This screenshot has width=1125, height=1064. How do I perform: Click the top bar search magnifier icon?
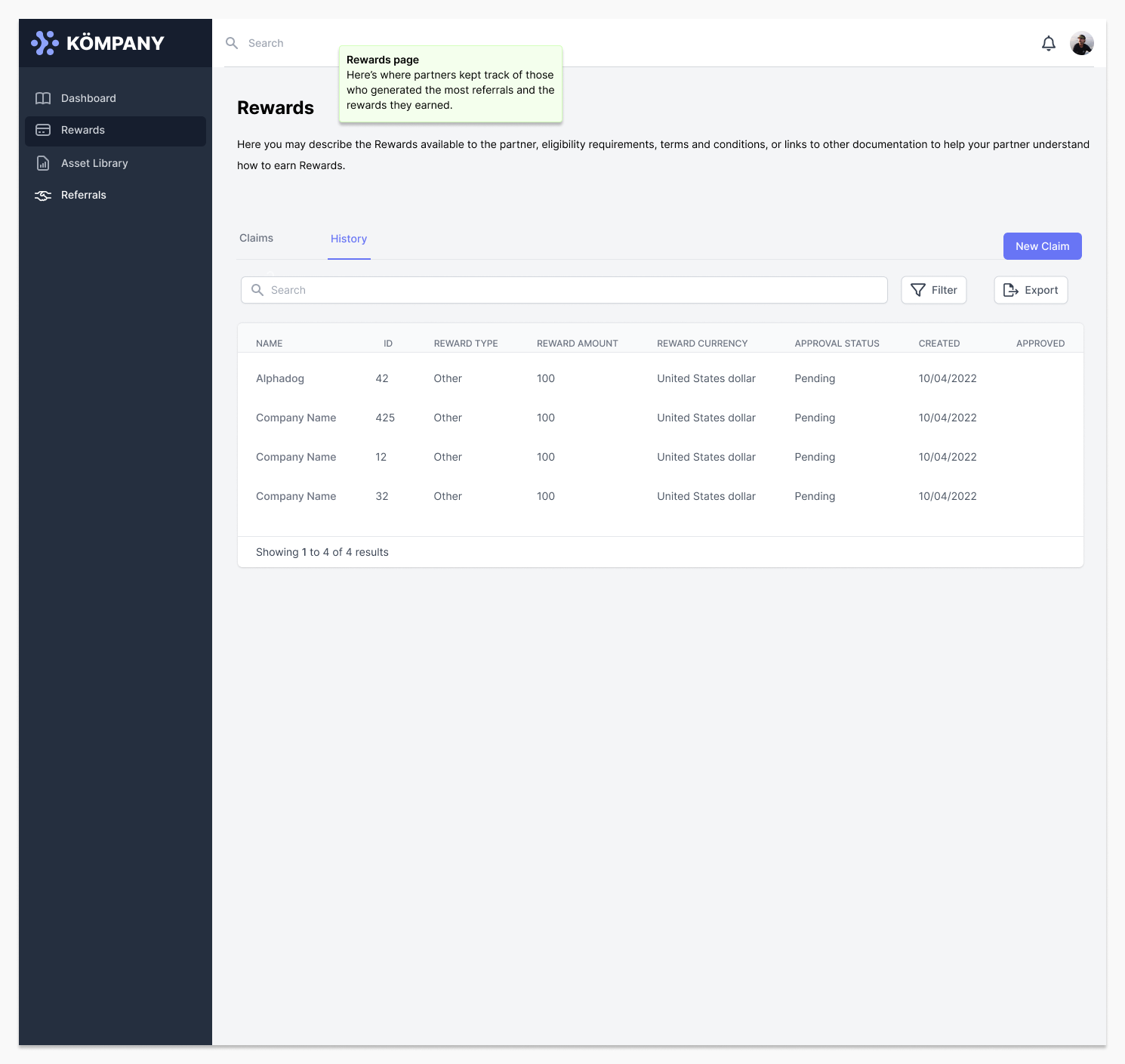click(x=232, y=44)
